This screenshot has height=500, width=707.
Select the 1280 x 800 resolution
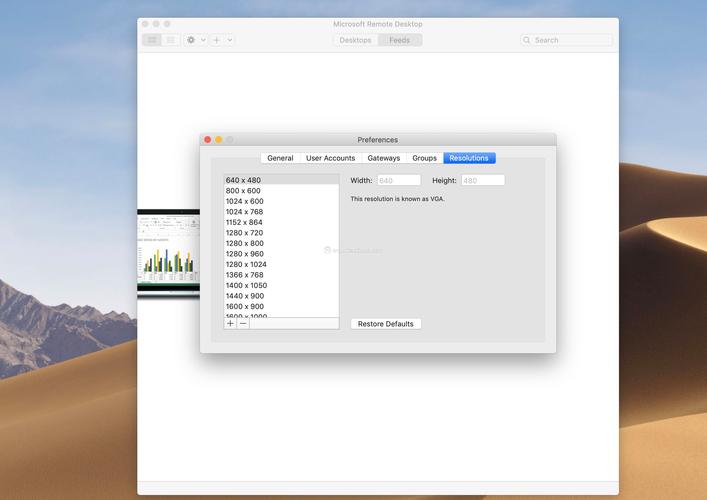click(281, 243)
